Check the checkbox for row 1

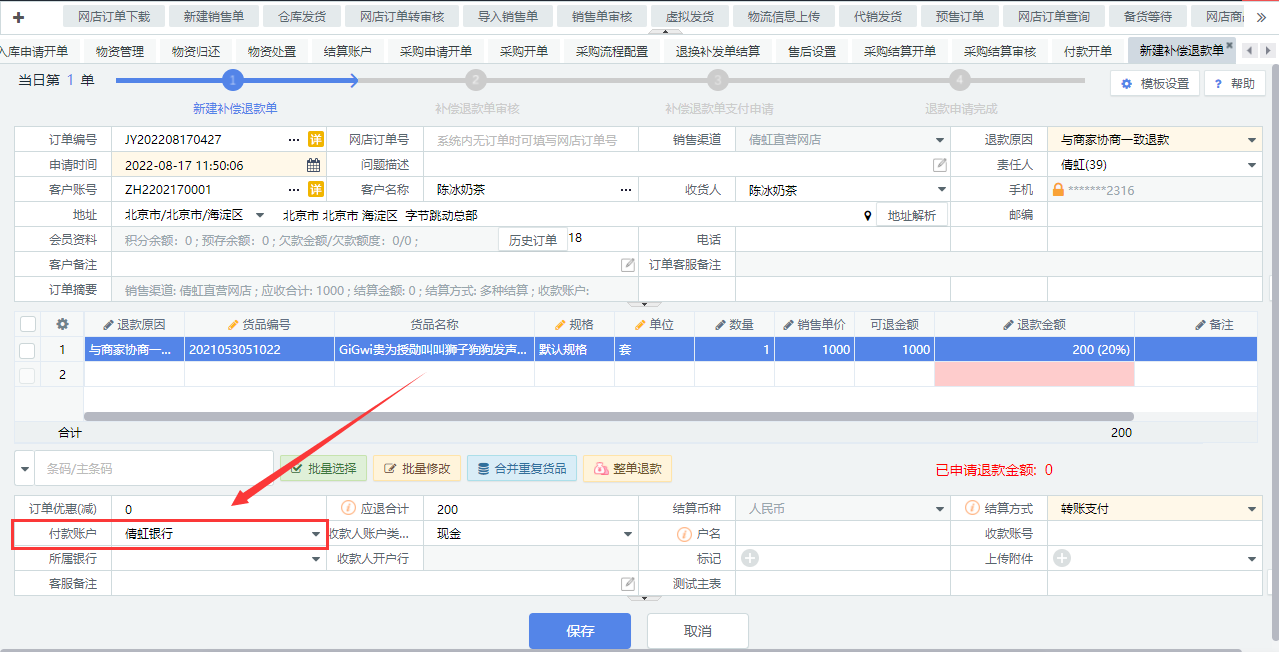[x=27, y=350]
